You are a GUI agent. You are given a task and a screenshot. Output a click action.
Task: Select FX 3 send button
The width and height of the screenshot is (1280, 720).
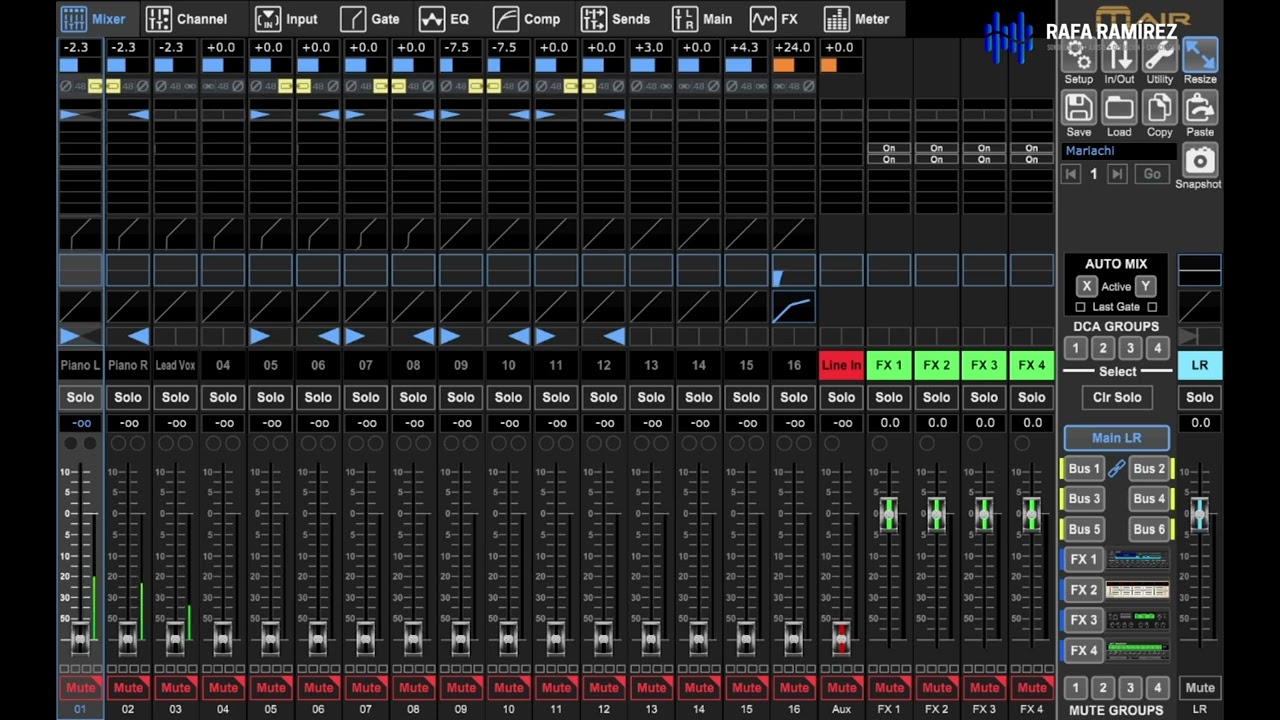click(x=1084, y=620)
